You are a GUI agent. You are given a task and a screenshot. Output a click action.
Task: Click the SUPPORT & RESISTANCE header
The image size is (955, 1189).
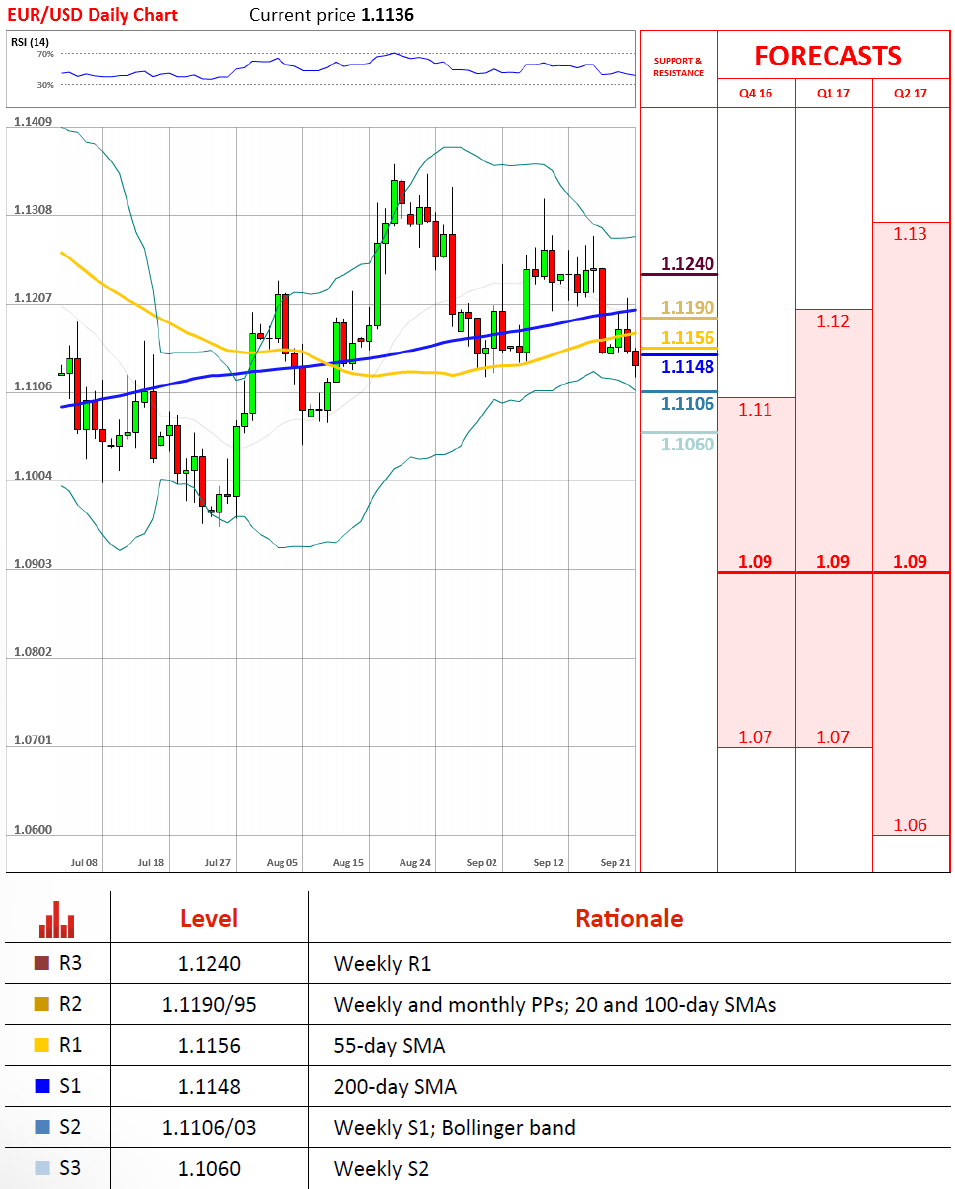pyautogui.click(x=678, y=67)
